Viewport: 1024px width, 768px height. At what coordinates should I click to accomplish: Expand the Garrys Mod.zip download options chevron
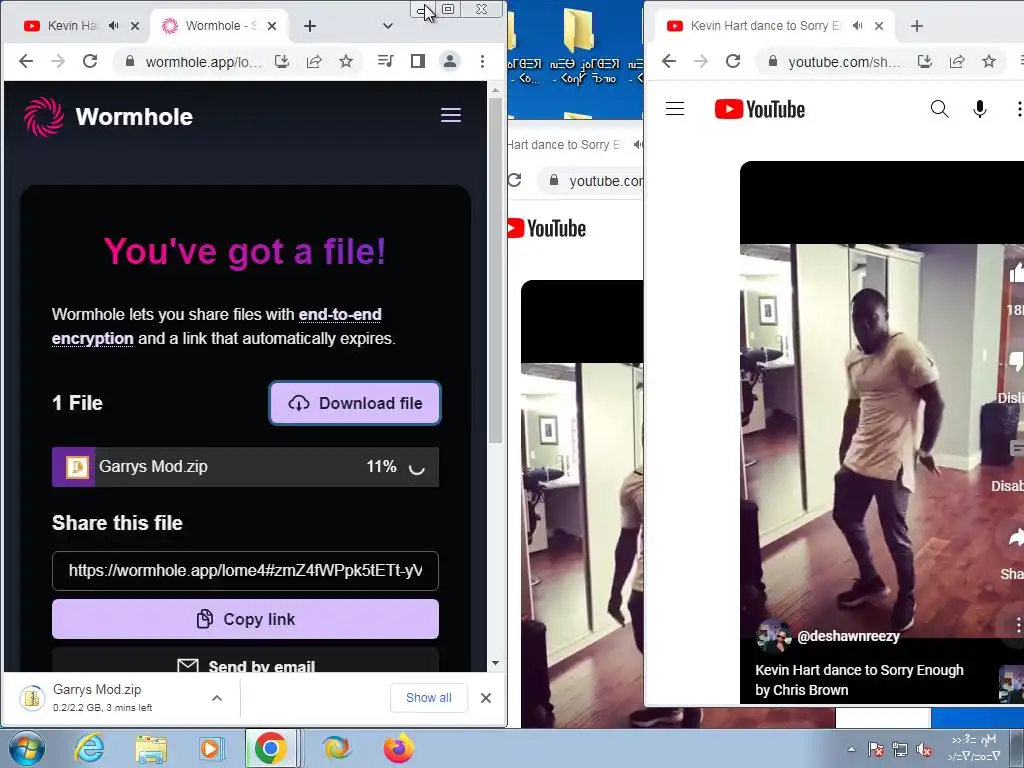pos(217,698)
